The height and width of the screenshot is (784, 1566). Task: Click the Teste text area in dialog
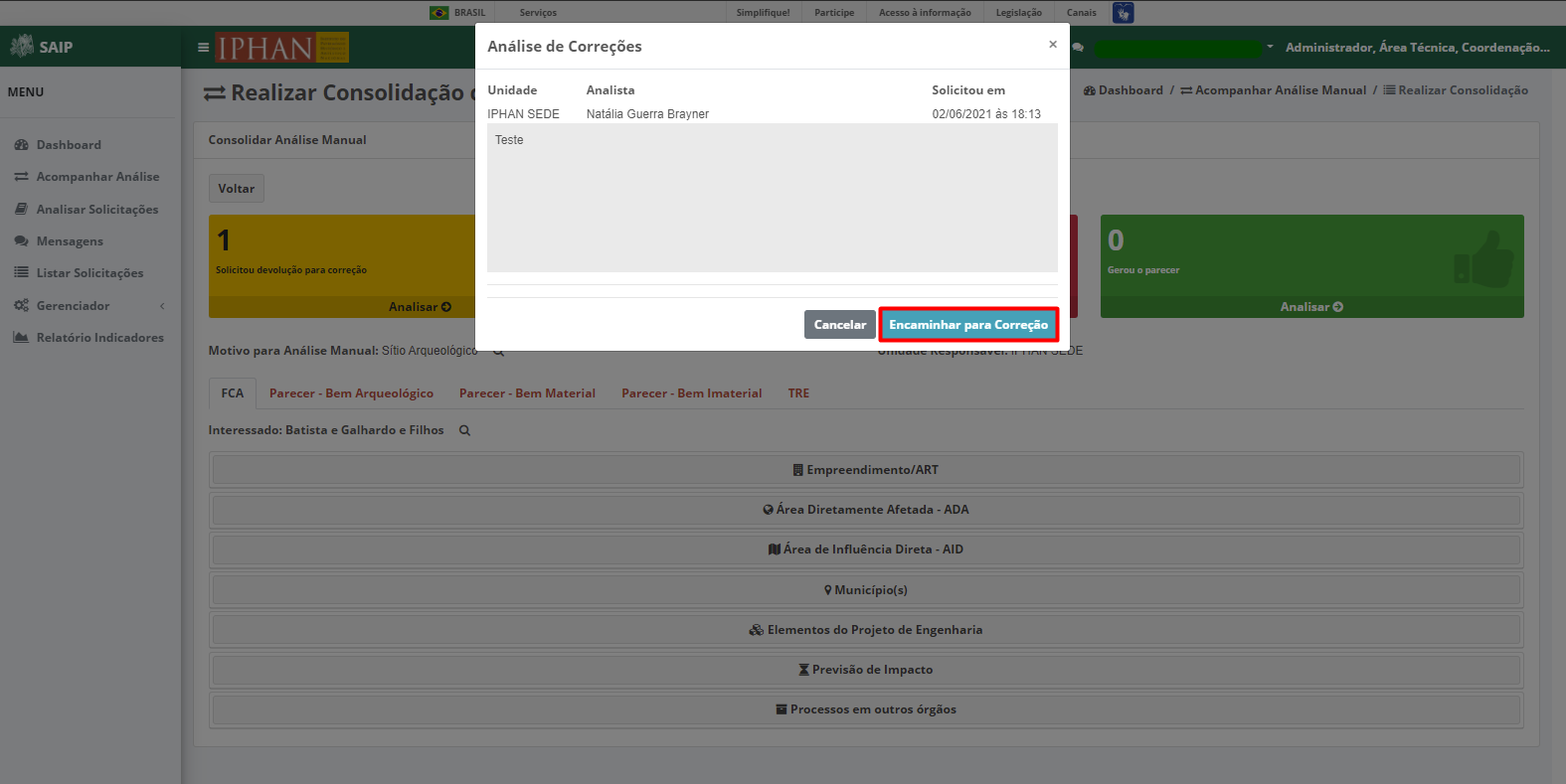point(773,198)
